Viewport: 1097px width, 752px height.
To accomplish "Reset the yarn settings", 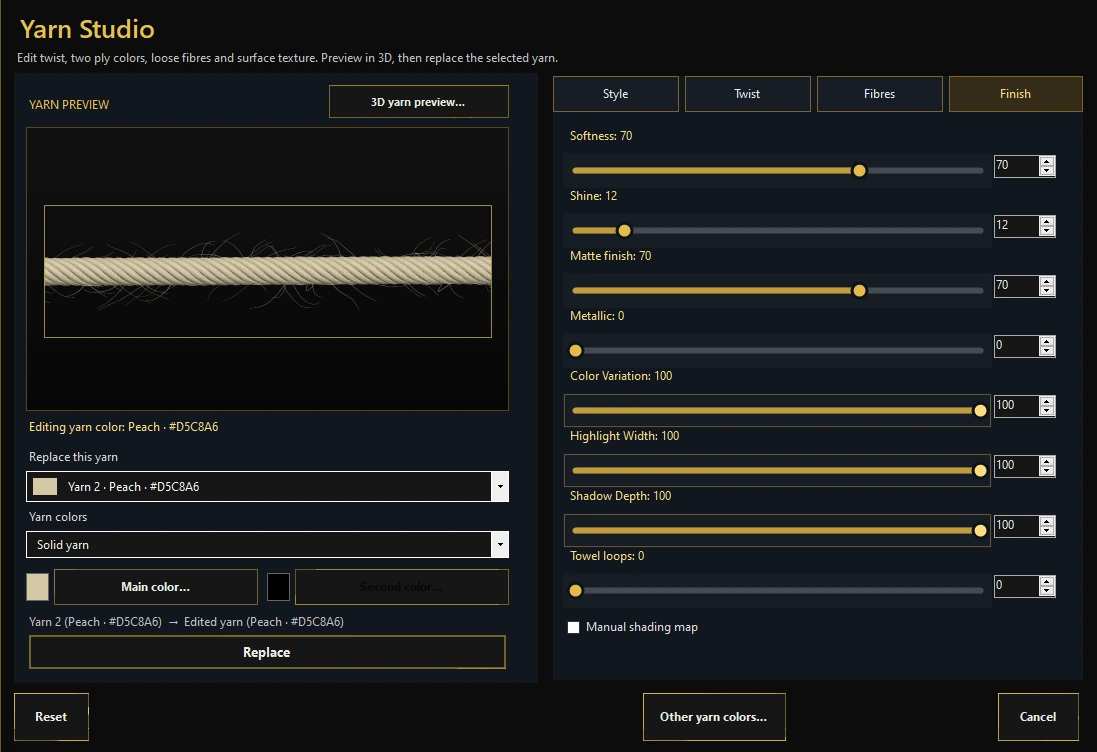I will pyautogui.click(x=51, y=716).
